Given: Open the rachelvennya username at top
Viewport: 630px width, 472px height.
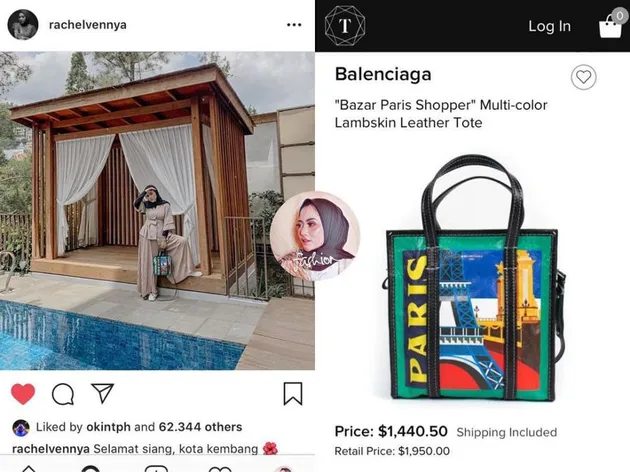Looking at the screenshot, I should 88,25.
